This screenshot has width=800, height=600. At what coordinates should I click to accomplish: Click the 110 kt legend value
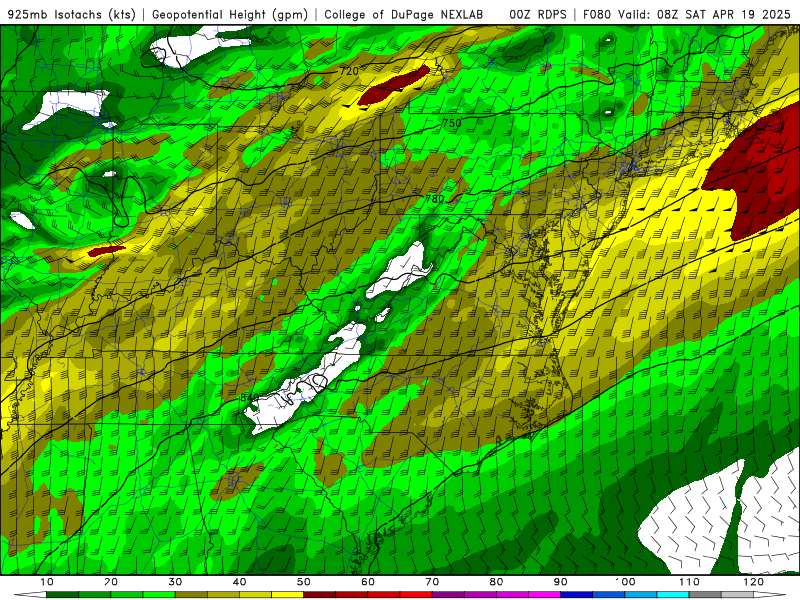689,582
